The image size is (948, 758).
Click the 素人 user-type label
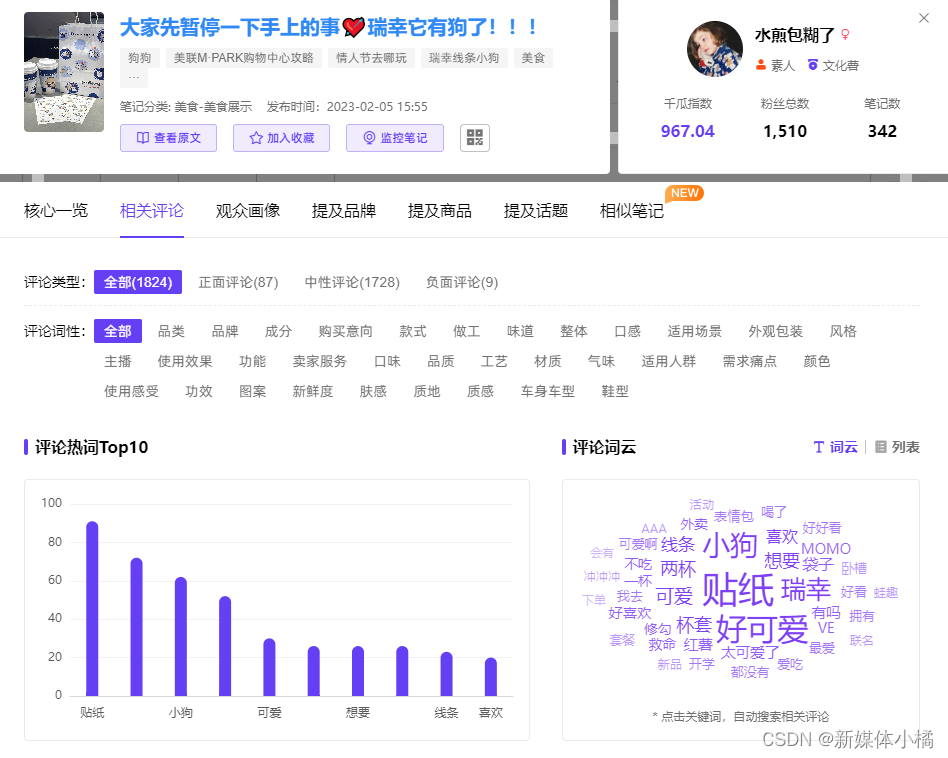click(x=776, y=65)
